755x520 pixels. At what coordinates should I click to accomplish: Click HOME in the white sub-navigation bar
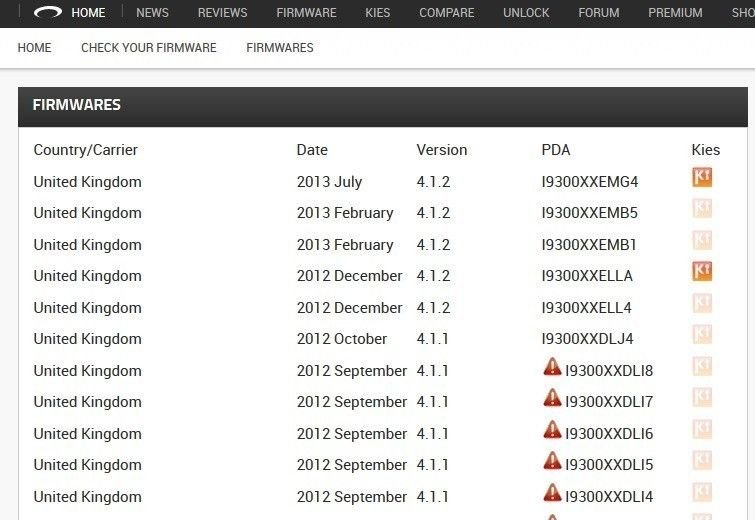click(x=34, y=48)
